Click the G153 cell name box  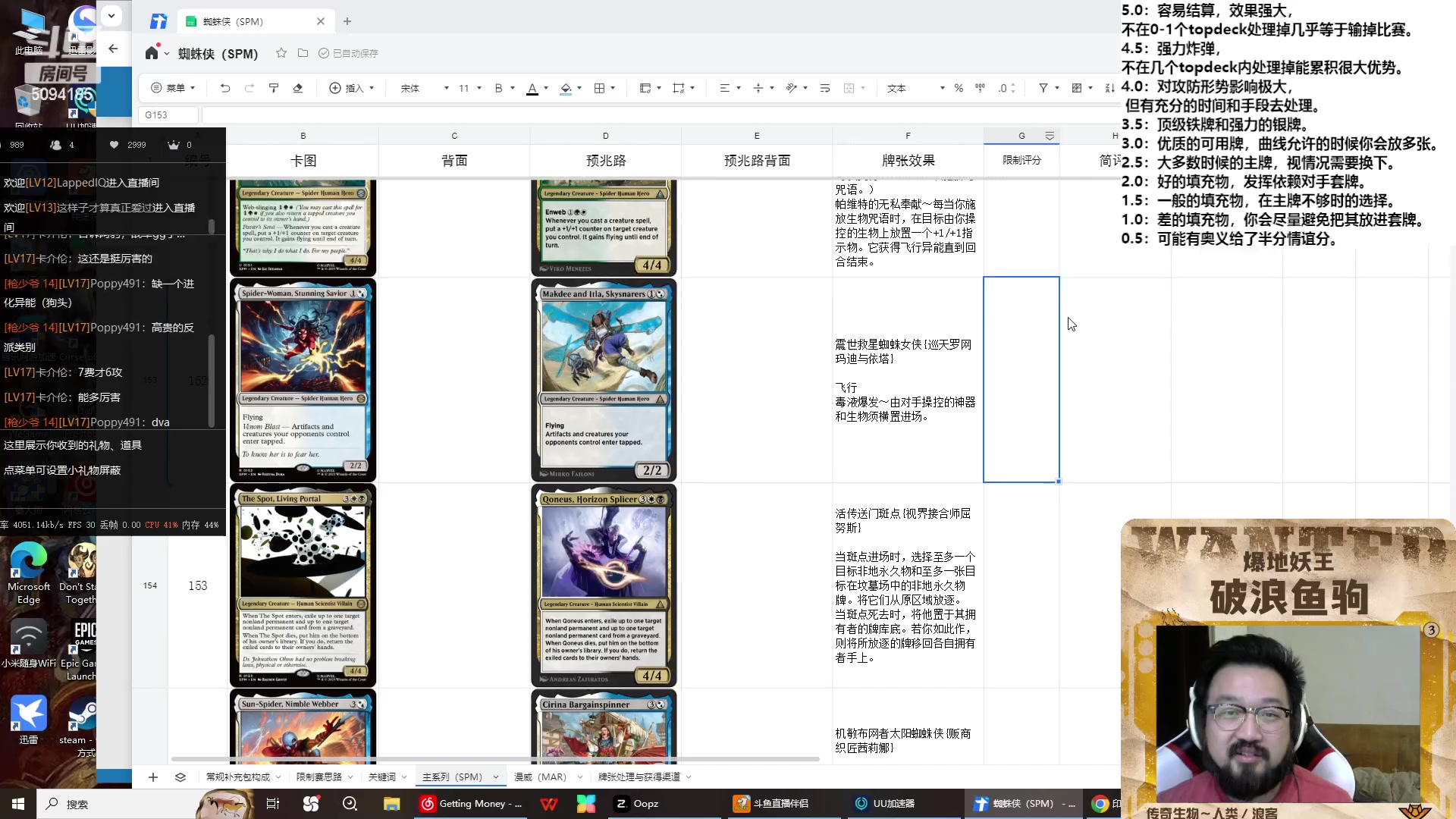168,115
